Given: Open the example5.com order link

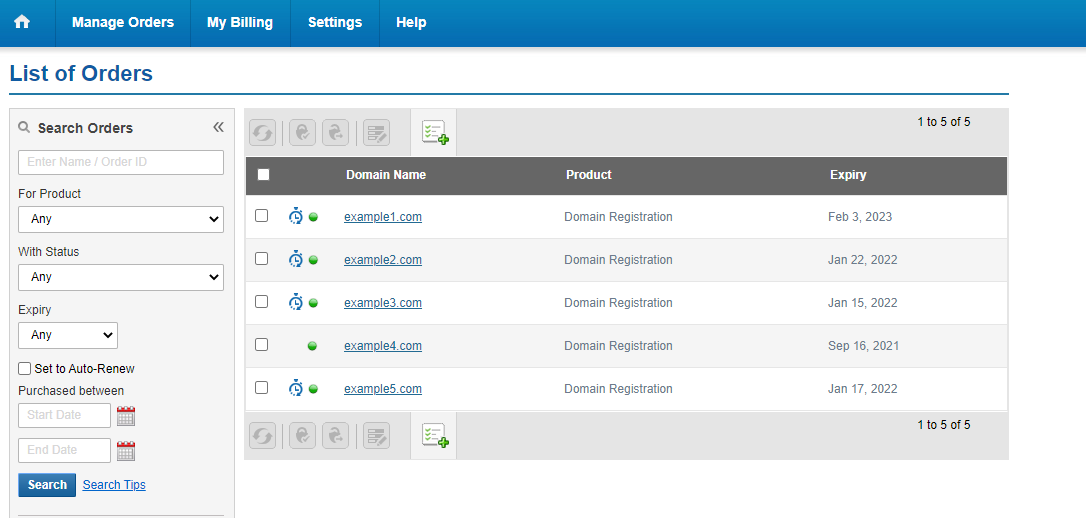Looking at the screenshot, I should [x=383, y=388].
